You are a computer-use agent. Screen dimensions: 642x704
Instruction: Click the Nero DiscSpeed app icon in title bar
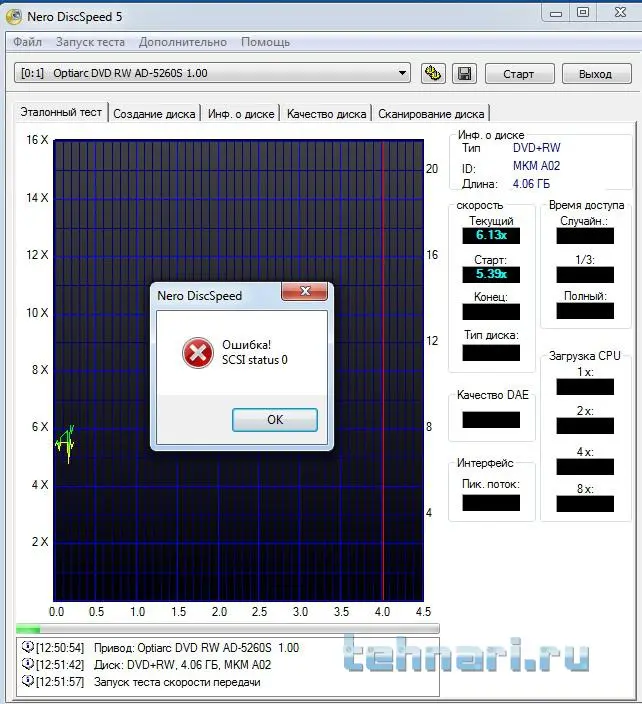point(14,17)
